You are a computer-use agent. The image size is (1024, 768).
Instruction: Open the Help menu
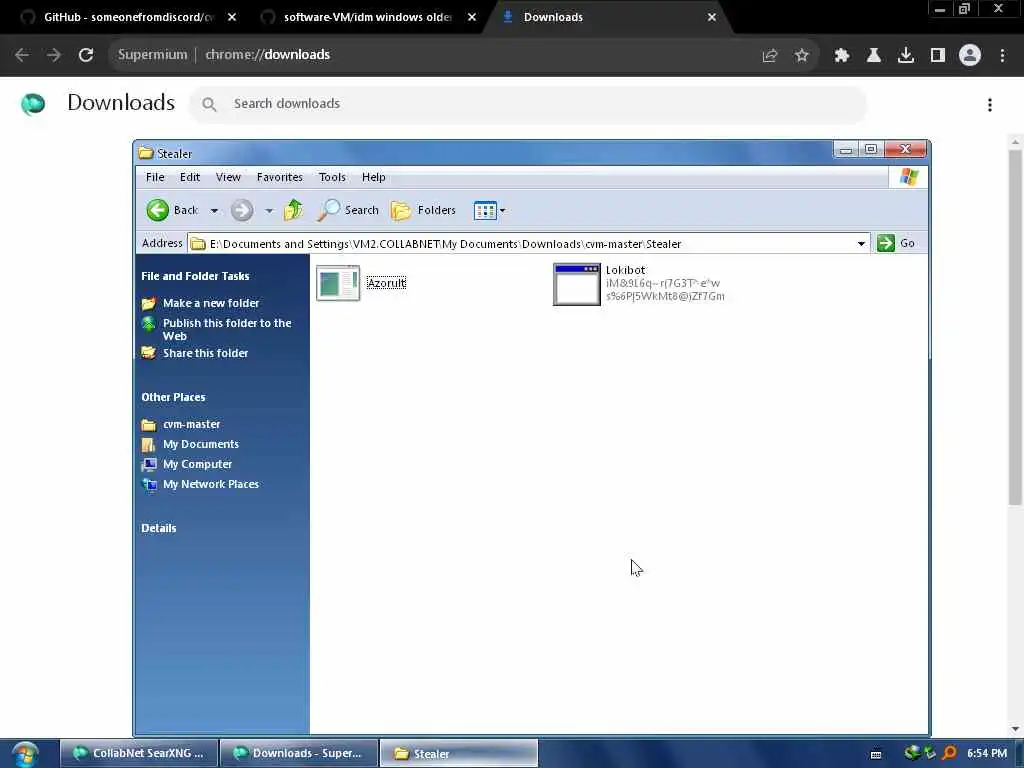pos(374,177)
